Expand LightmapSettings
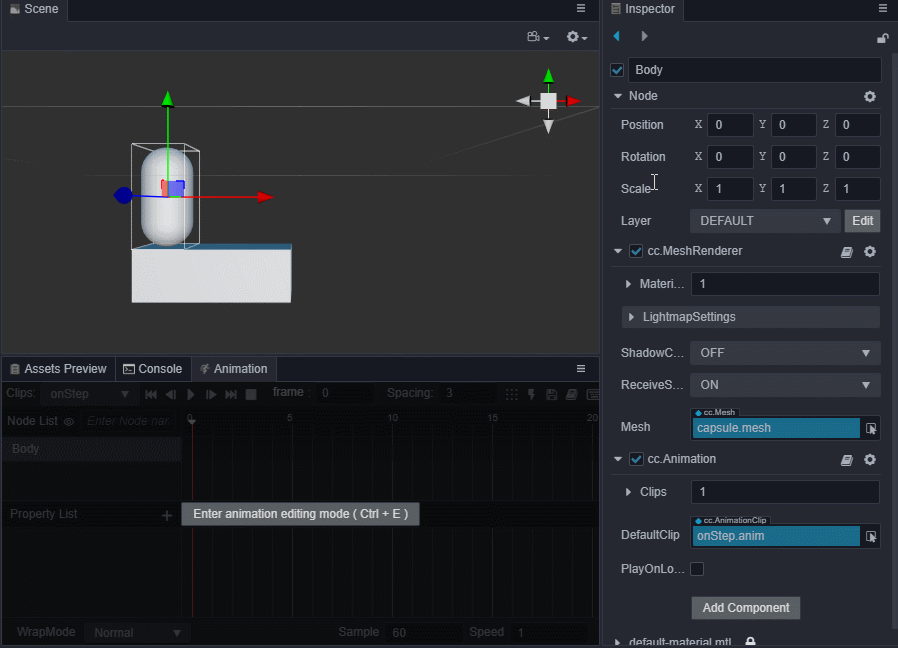The height and width of the screenshot is (648, 898). tap(631, 317)
